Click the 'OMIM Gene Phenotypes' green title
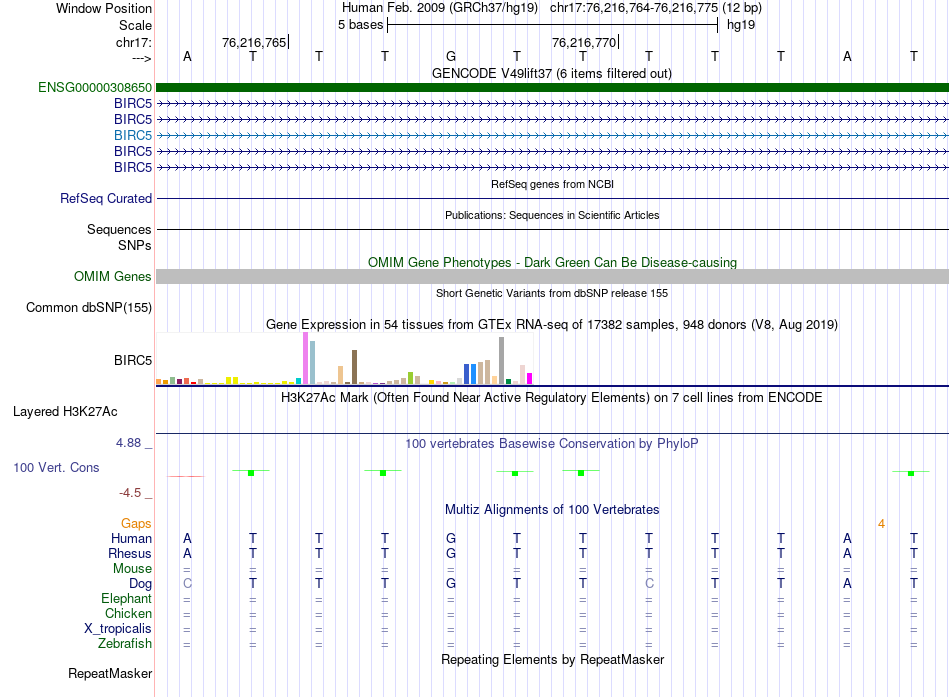The height and width of the screenshot is (697, 950). click(x=553, y=262)
